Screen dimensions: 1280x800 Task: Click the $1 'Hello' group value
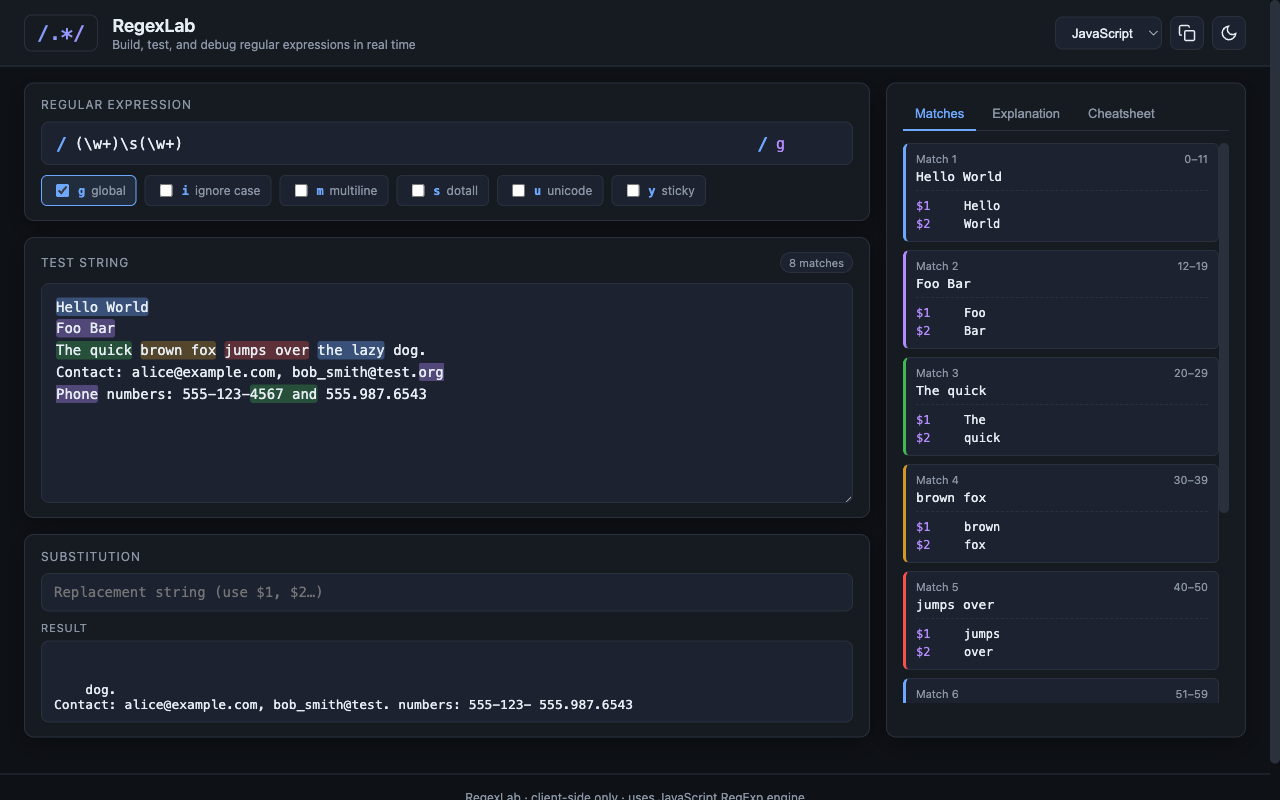982,206
